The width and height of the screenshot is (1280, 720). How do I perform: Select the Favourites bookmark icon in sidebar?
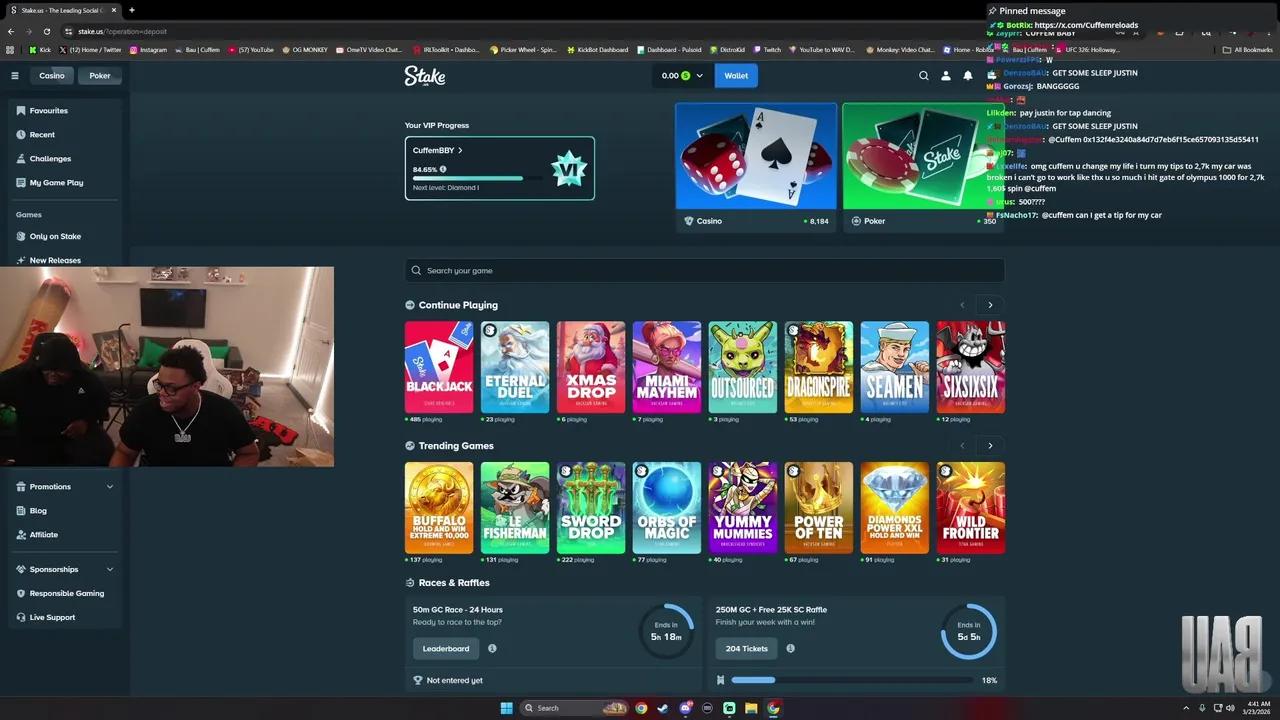pos(23,110)
